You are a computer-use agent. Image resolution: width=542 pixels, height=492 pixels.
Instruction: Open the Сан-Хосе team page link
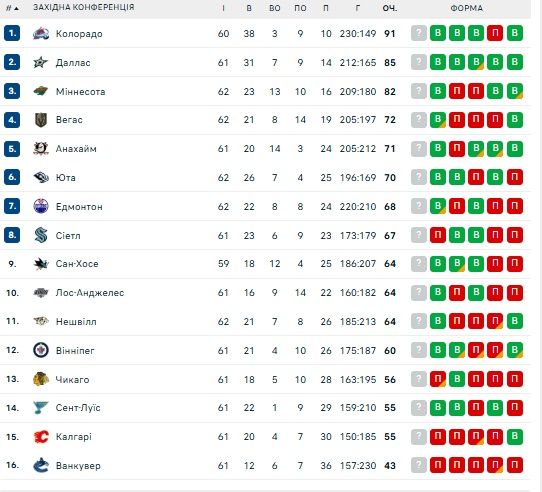(77, 264)
